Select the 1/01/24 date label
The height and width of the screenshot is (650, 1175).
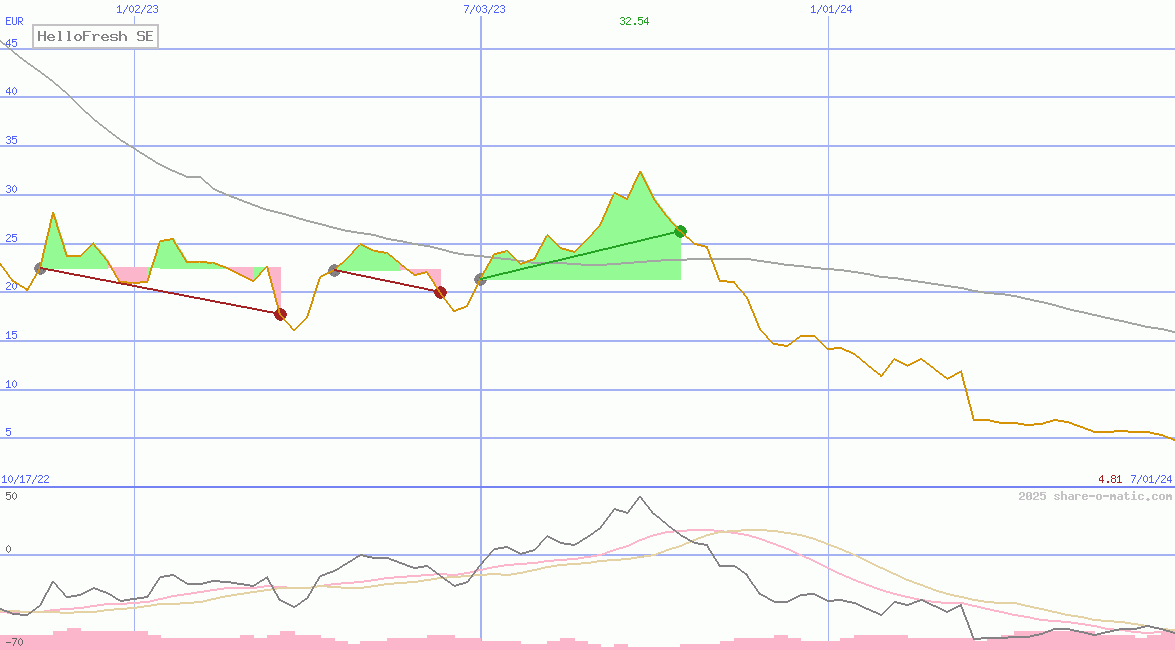pos(831,9)
